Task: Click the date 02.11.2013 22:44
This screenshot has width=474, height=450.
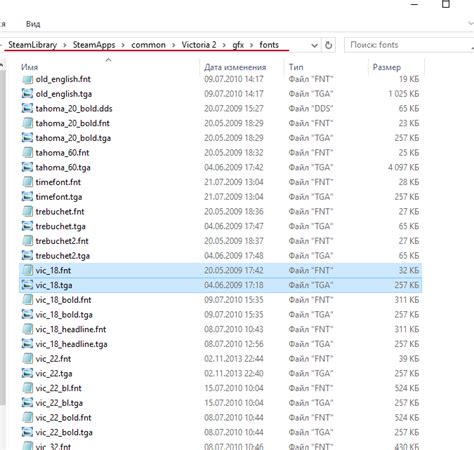Action: pos(234,359)
